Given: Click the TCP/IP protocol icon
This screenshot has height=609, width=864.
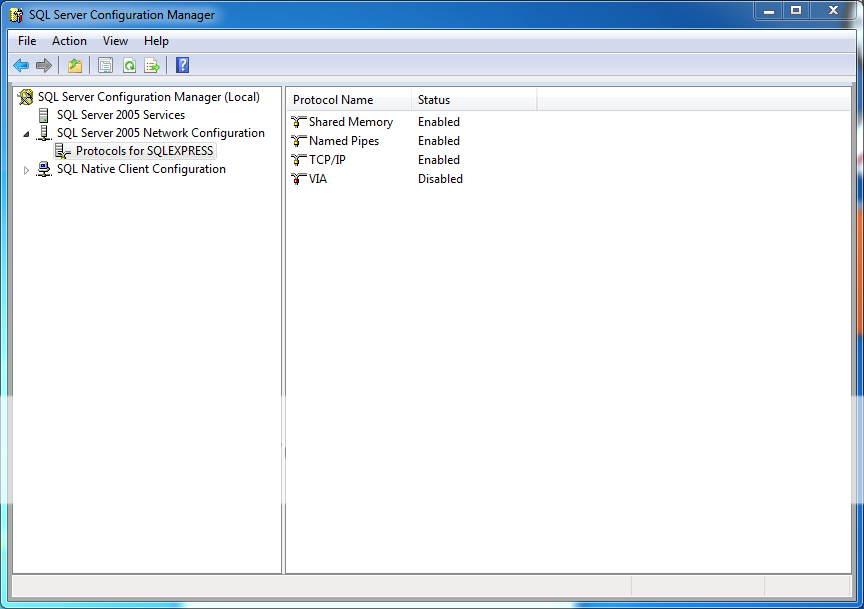Looking at the screenshot, I should point(299,160).
